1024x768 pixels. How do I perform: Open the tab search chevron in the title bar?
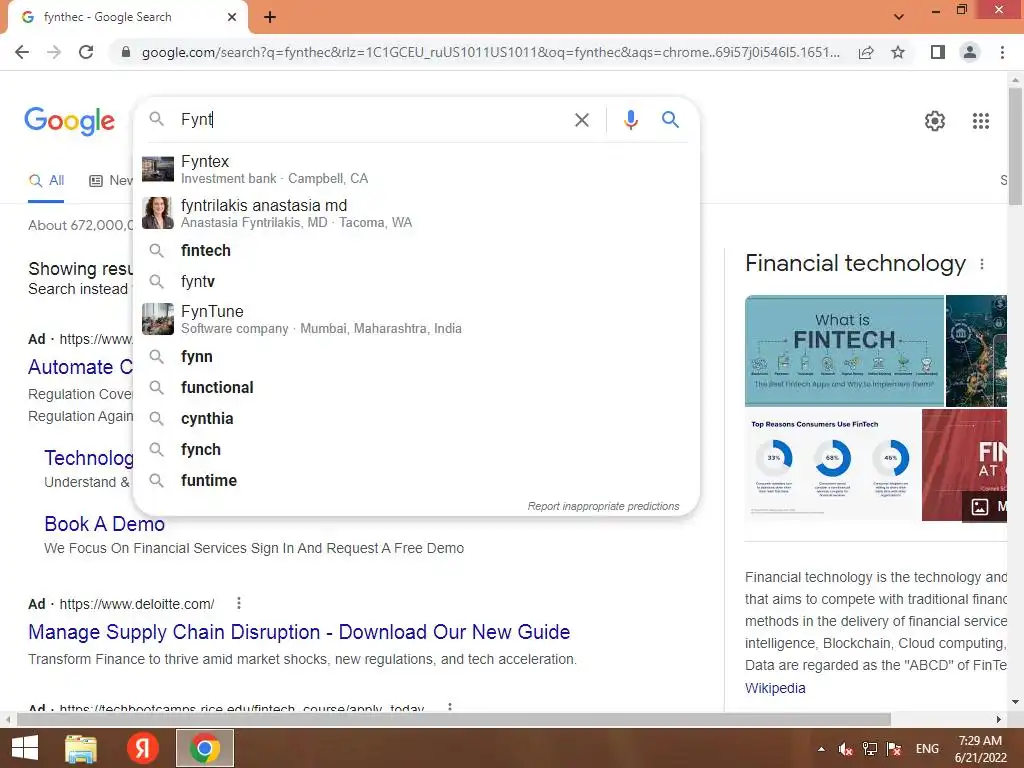click(x=899, y=16)
